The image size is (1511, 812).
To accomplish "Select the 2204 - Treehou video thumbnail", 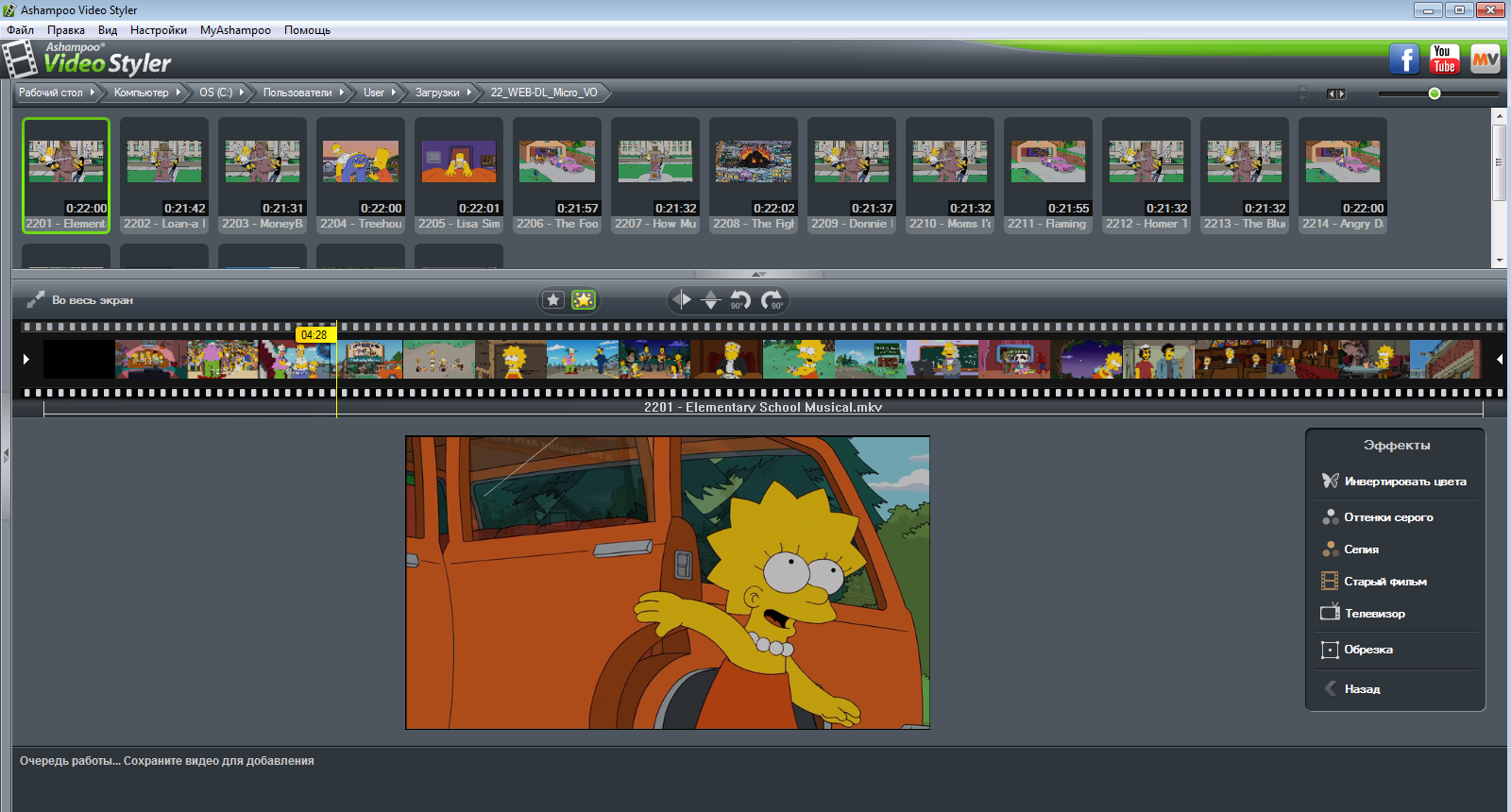I will (361, 176).
